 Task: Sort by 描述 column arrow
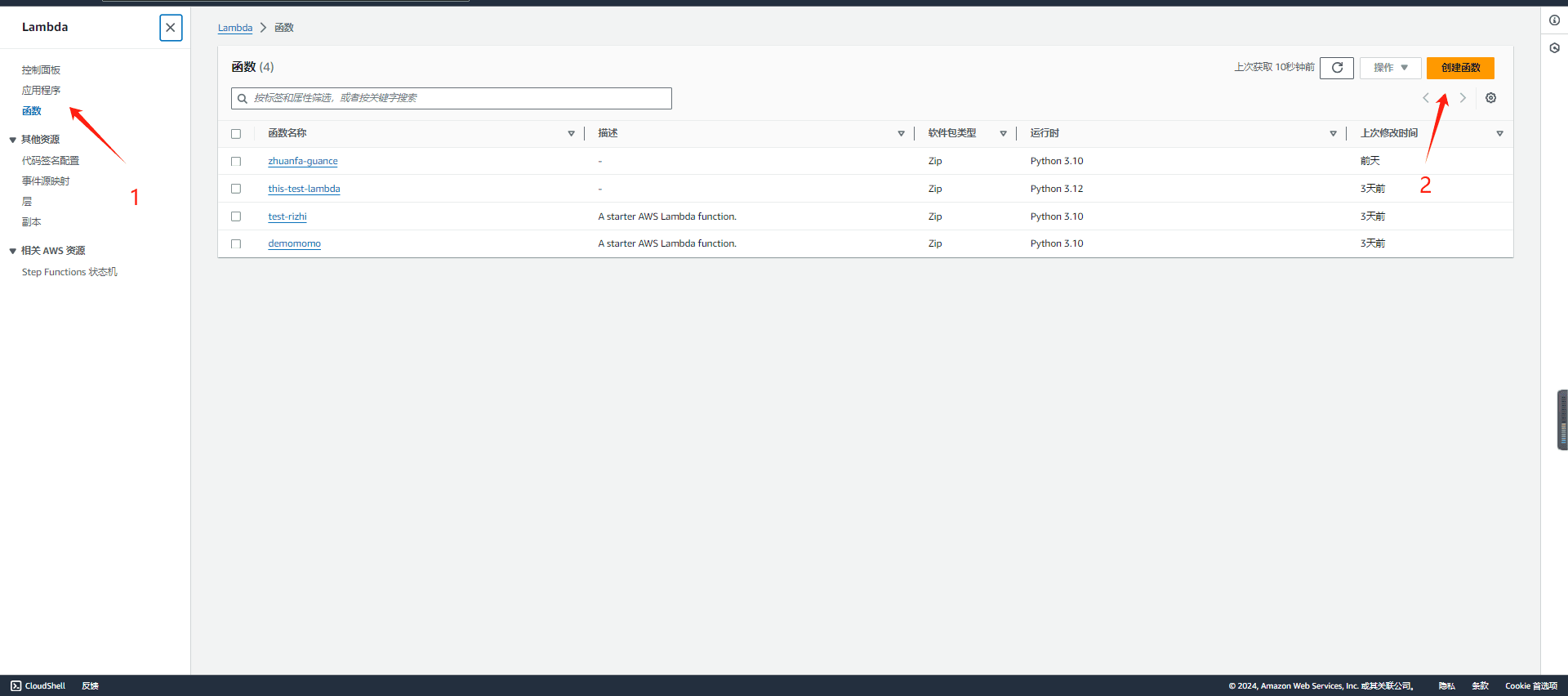click(901, 134)
